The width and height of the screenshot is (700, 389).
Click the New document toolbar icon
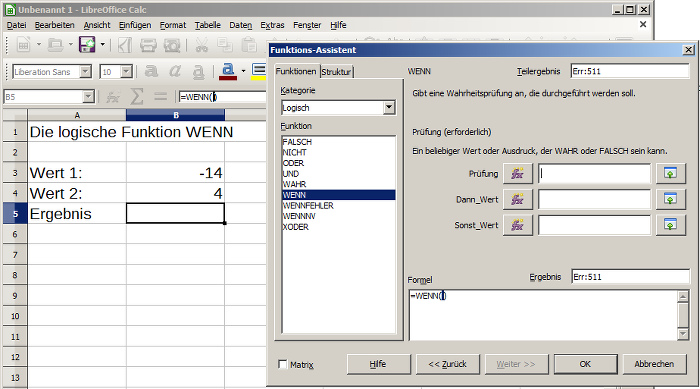coord(24,45)
